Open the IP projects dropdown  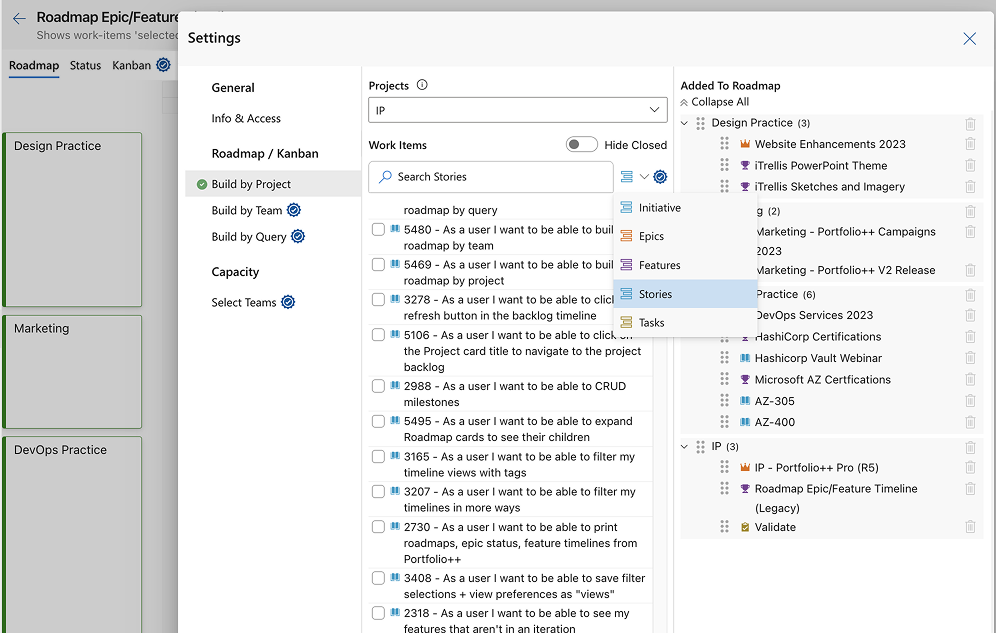(517, 109)
